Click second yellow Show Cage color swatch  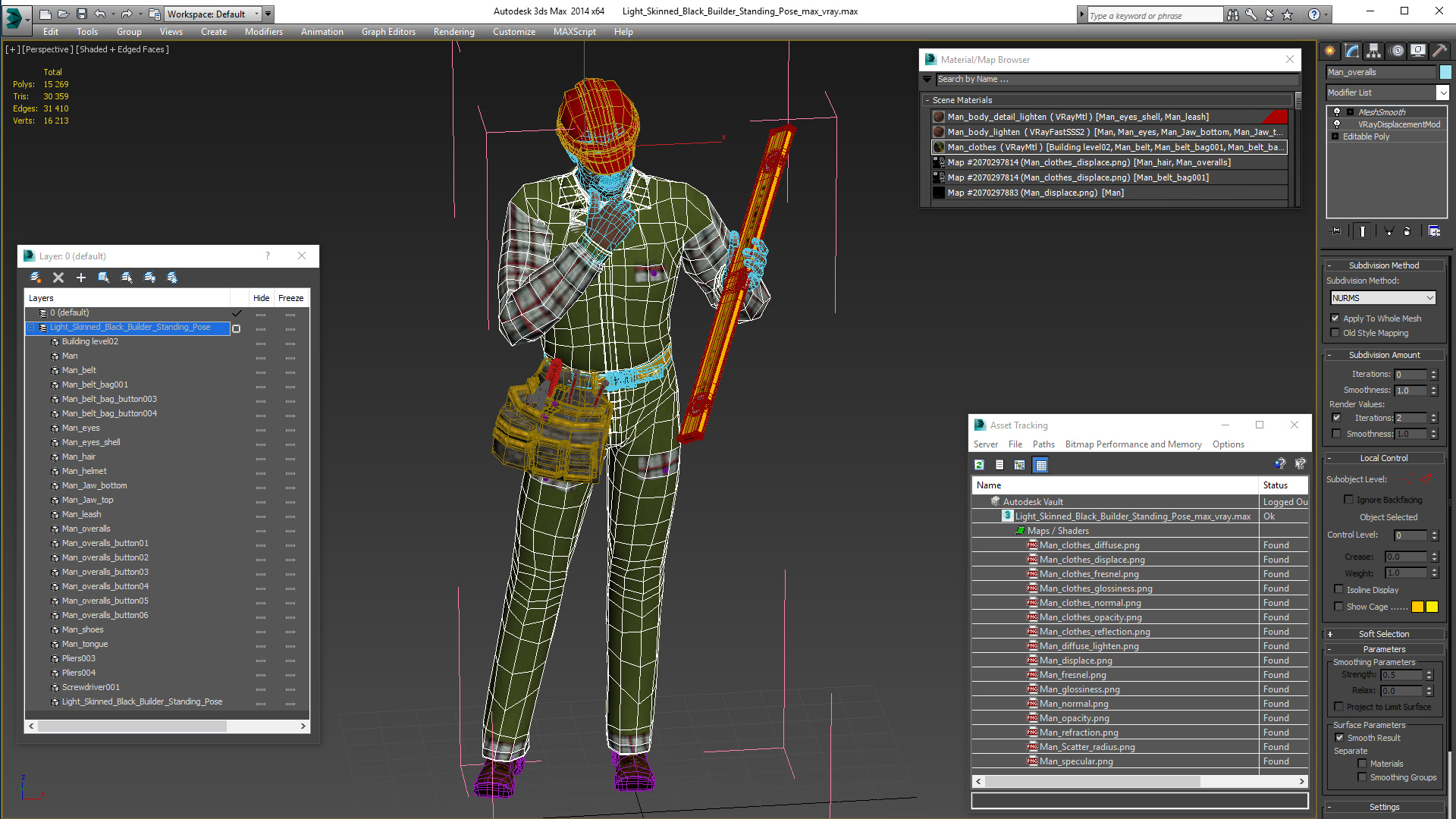pyautogui.click(x=1432, y=607)
